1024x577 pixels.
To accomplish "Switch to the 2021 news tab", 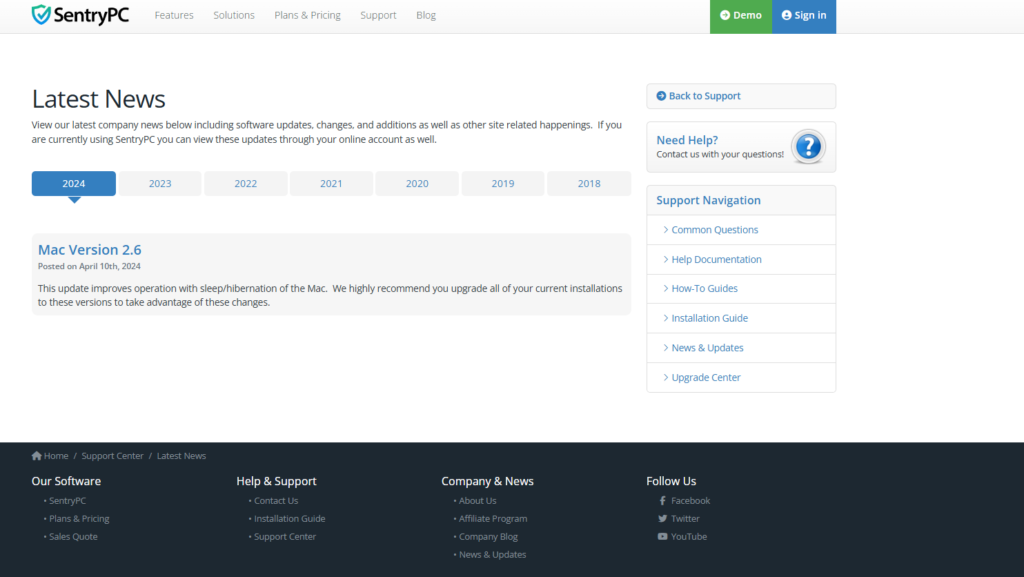I will tap(331, 183).
